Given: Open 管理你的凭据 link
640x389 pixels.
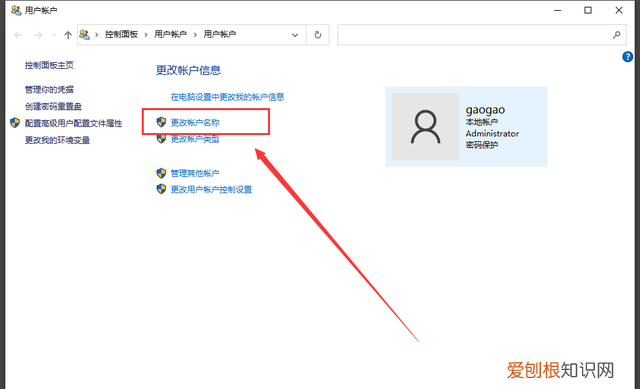Looking at the screenshot, I should [x=49, y=89].
